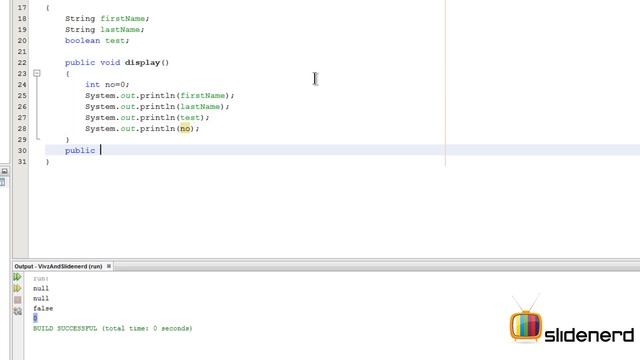This screenshot has height=360, width=640.
Task: Collapse the display() method fold at line 23
Action: (37, 73)
